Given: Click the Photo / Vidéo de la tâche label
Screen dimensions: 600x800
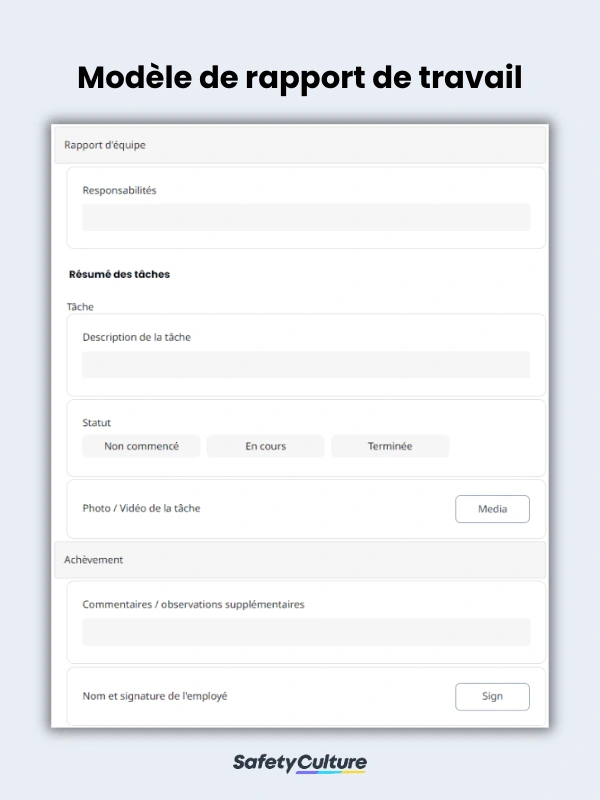Looking at the screenshot, I should click(141, 508).
